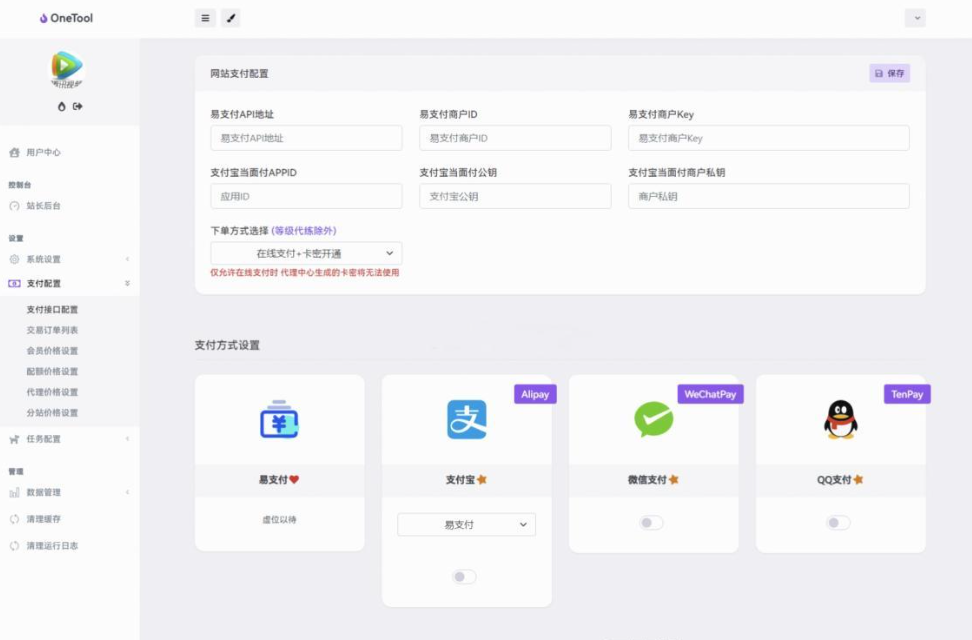The image size is (972, 640).
Task: Enable the QQ支付 switch
Action: (839, 522)
